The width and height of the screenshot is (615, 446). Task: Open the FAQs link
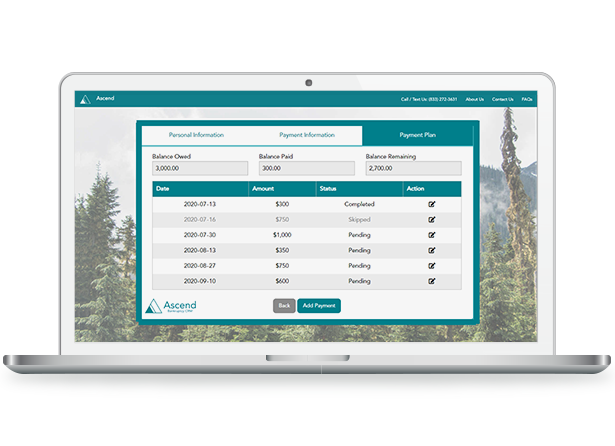point(527,99)
